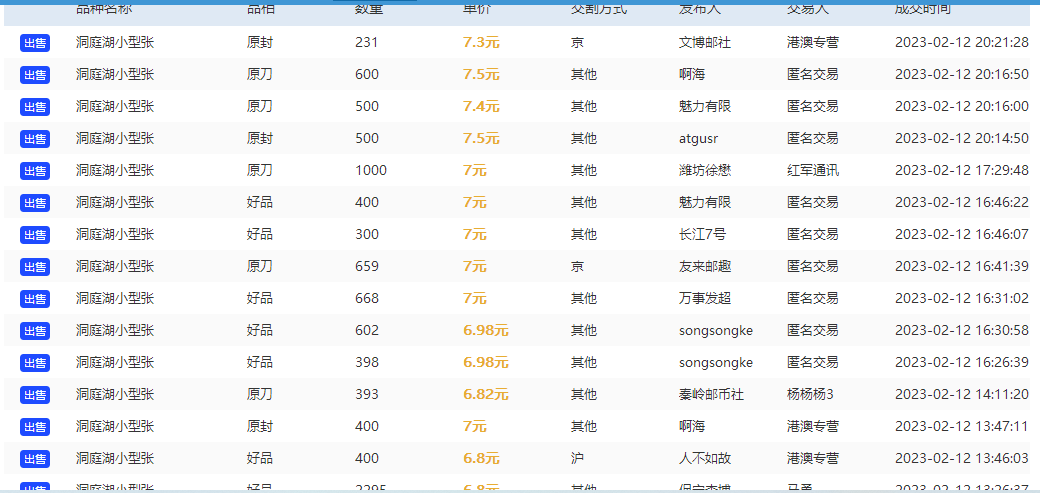Image resolution: width=1040 pixels, height=493 pixels.
Task: Select publisher atgusr
Action: (698, 139)
